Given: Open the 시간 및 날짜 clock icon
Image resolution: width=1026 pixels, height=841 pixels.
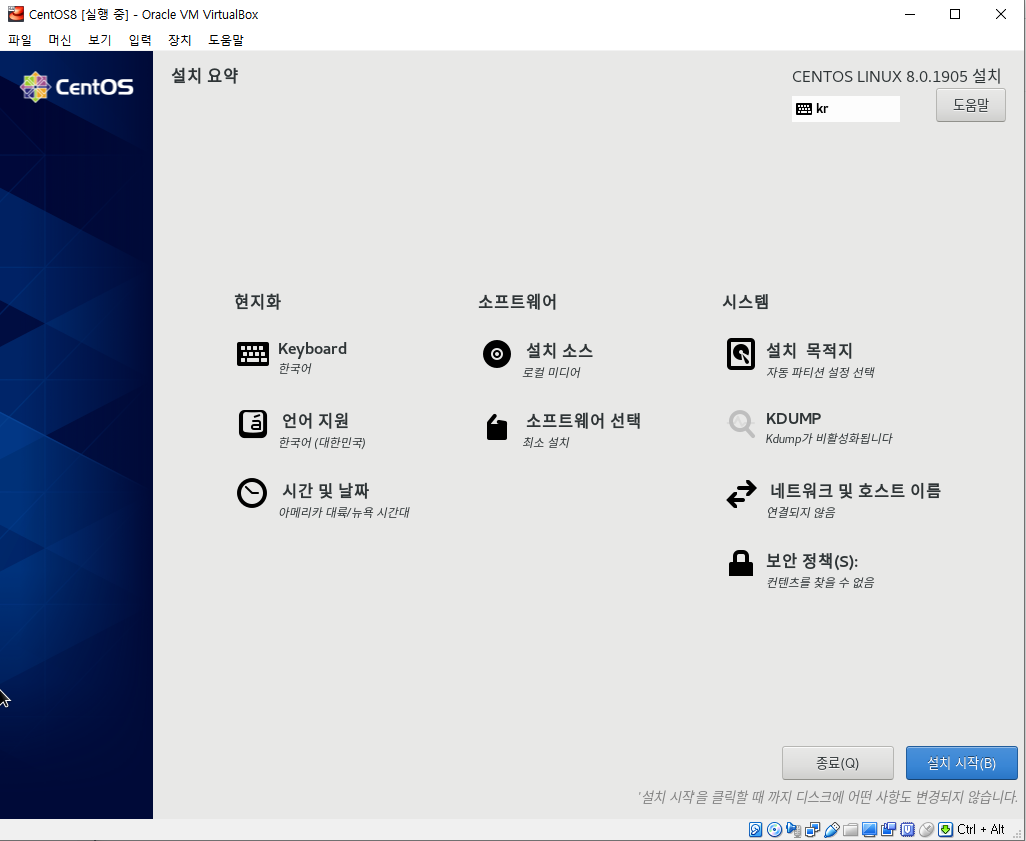Looking at the screenshot, I should pos(252,493).
